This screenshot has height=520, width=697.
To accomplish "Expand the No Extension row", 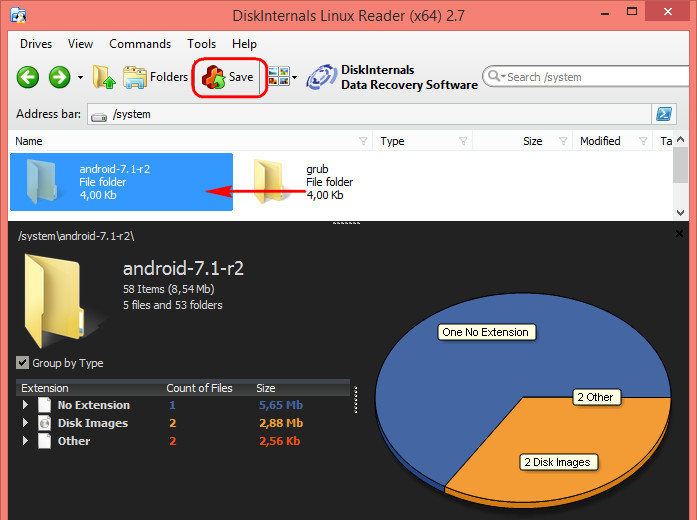I will click(25, 405).
